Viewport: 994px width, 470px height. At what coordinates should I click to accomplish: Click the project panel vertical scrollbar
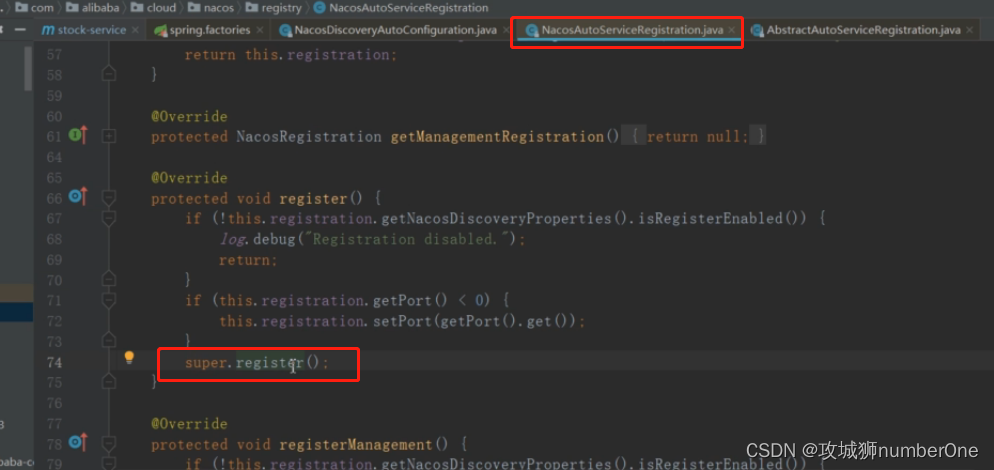click(x=29, y=68)
